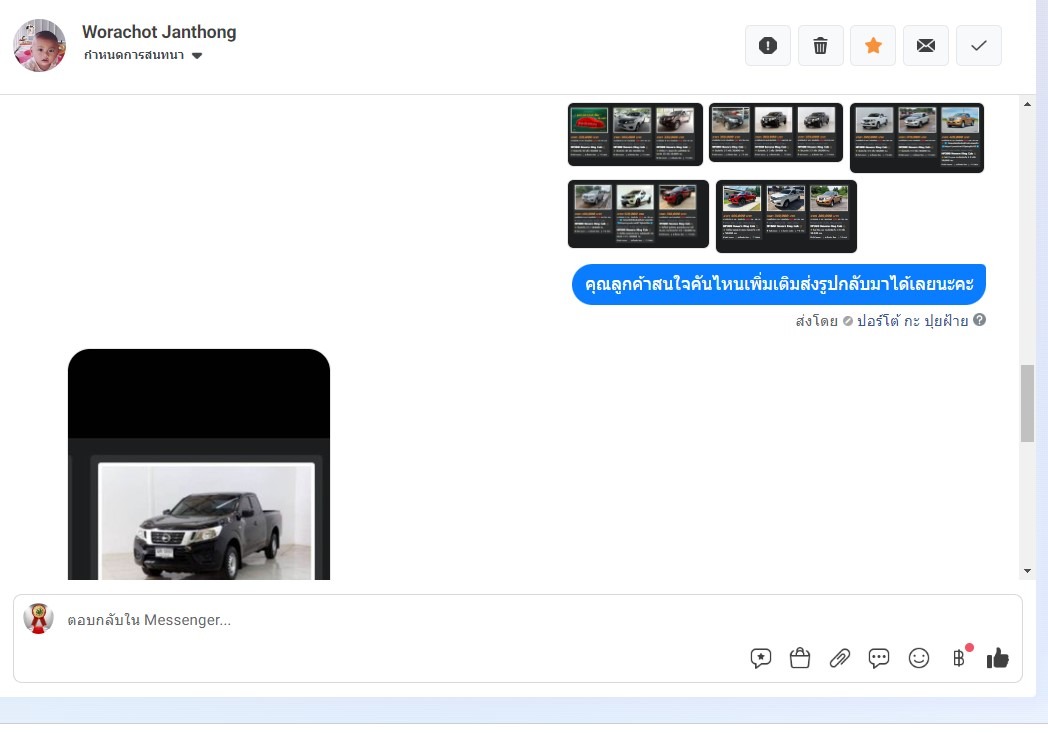Click Worachot Janthong's profile picture
The height and width of the screenshot is (733, 1048).
click(40, 45)
